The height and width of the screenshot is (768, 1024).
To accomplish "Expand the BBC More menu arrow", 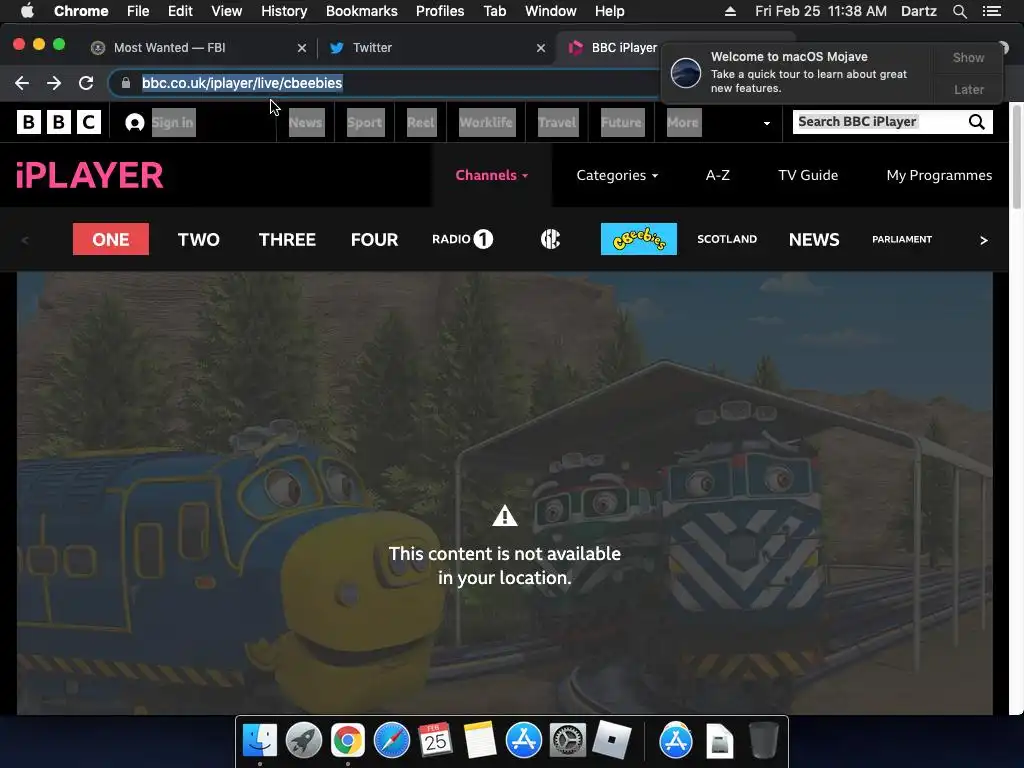I will coord(767,123).
